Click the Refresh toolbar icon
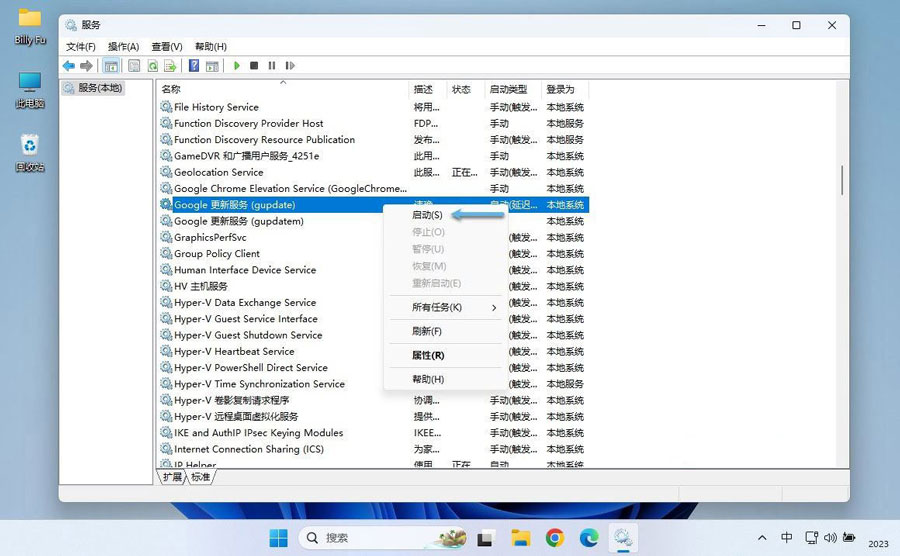The width and height of the screenshot is (900, 556). (x=153, y=66)
